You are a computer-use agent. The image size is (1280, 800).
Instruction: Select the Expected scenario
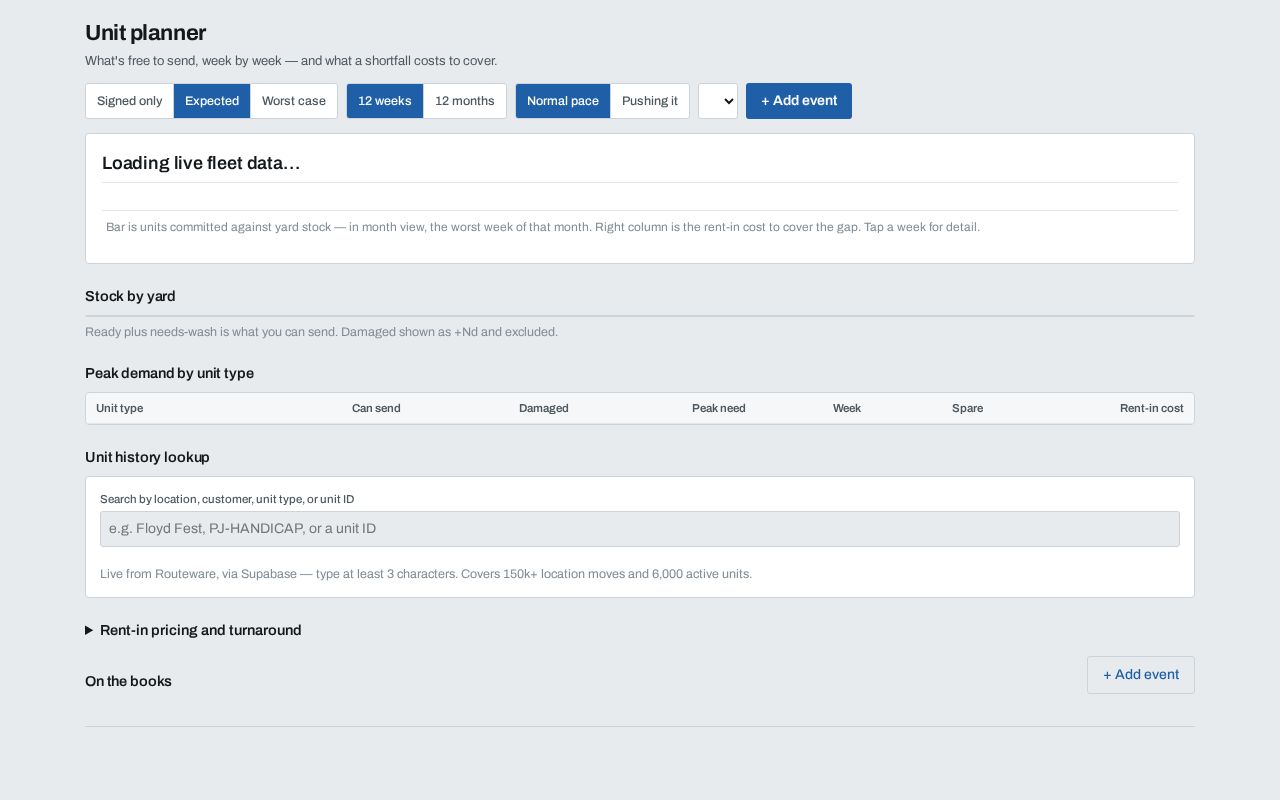212,101
